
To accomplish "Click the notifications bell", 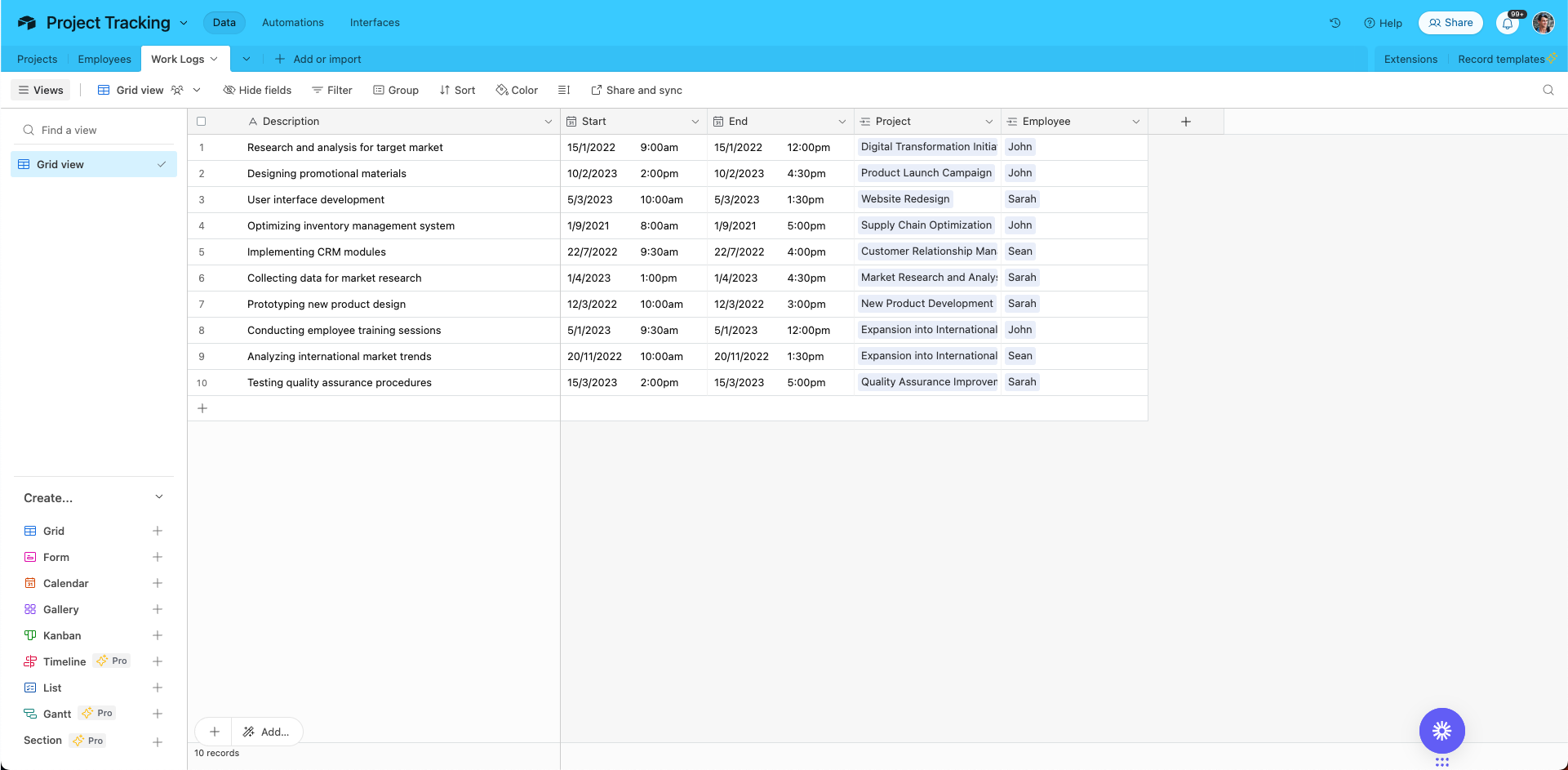I will pyautogui.click(x=1508, y=23).
